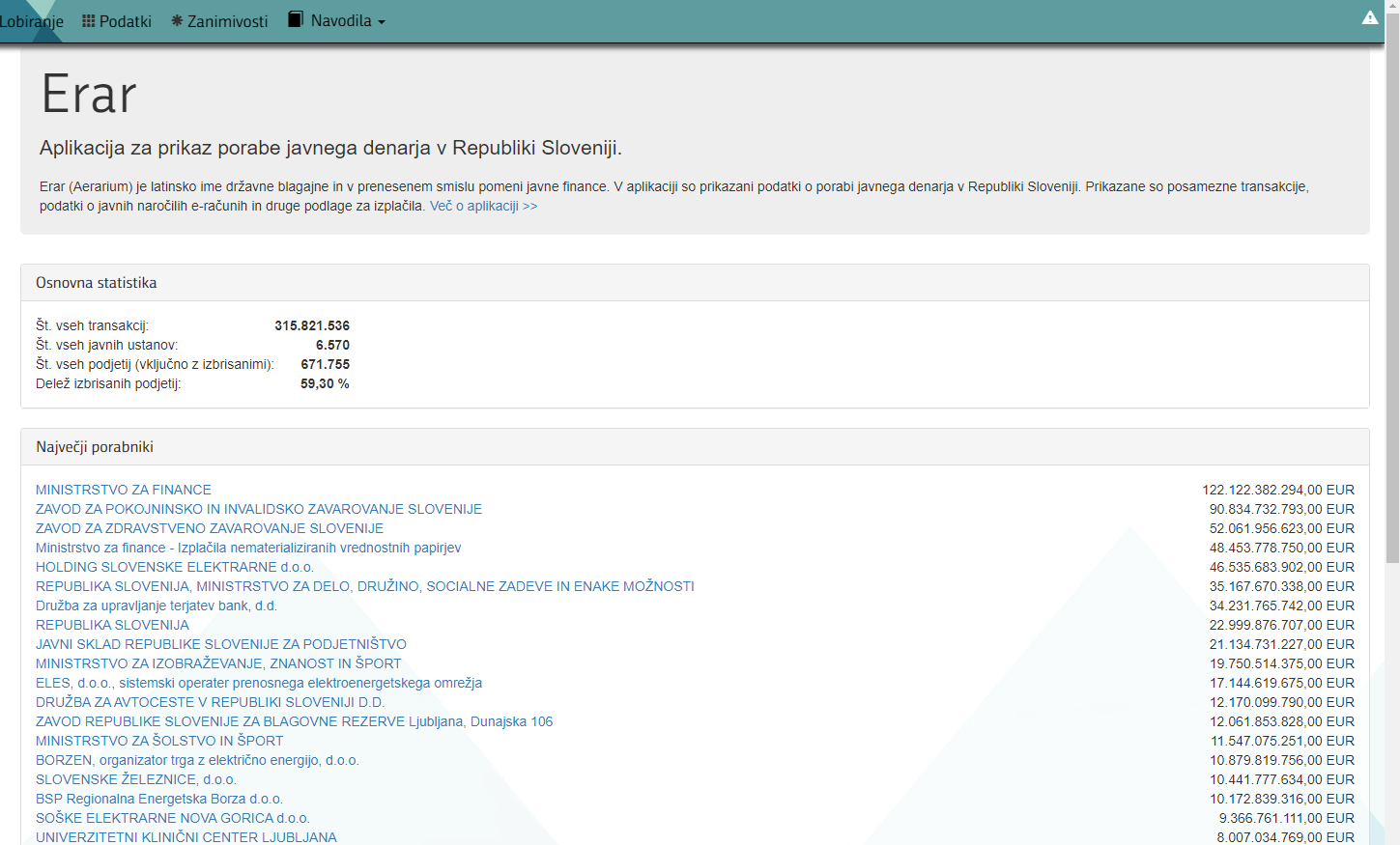
Task: Open the Lobiranje menu item
Action: [x=31, y=21]
